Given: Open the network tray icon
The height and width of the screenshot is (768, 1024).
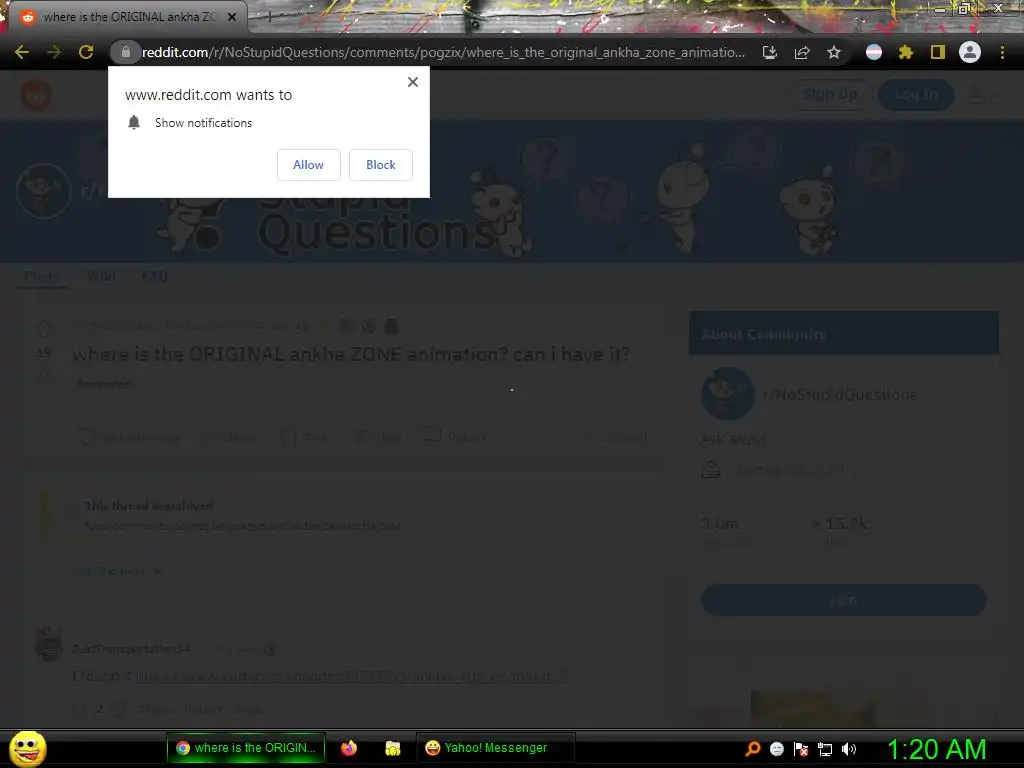Looking at the screenshot, I should point(825,749).
